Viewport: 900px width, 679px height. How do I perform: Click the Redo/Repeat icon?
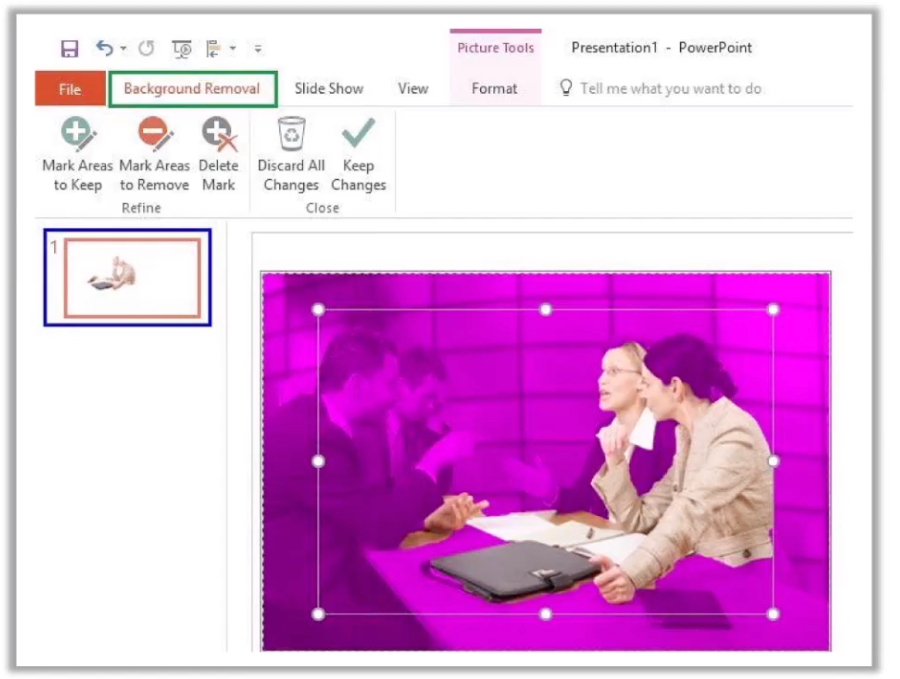click(146, 48)
